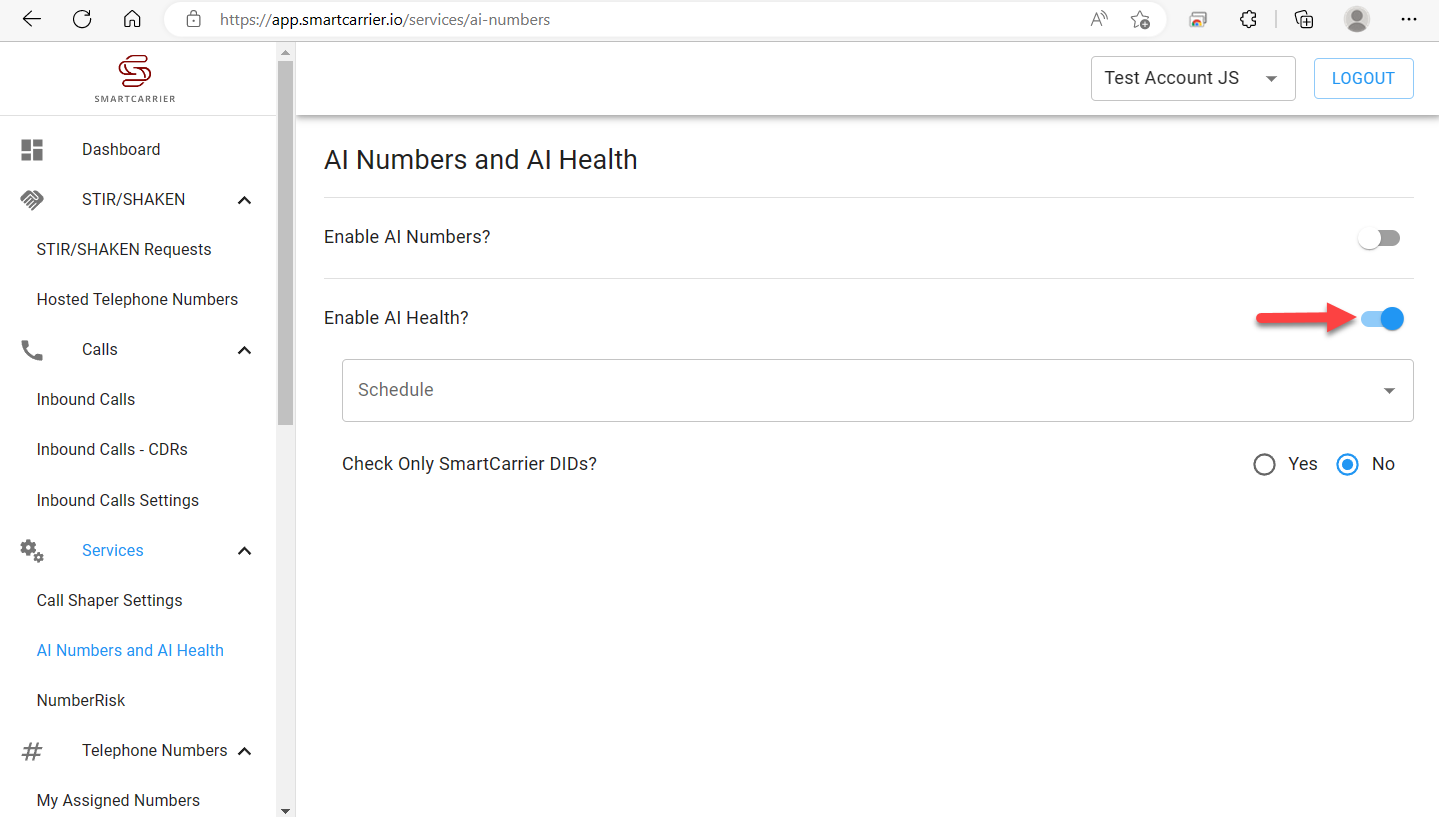
Task: Click the SmartCarrier logo
Action: coord(135,79)
